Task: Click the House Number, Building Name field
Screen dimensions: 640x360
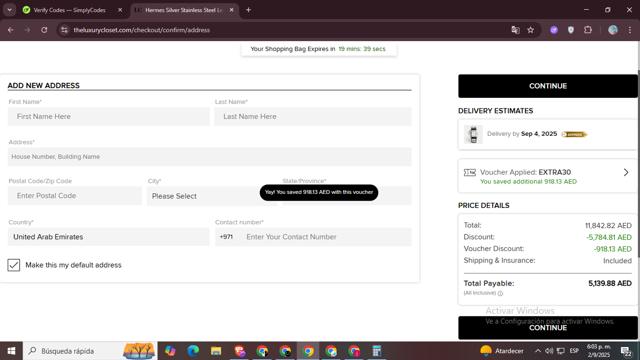Action: [210, 157]
